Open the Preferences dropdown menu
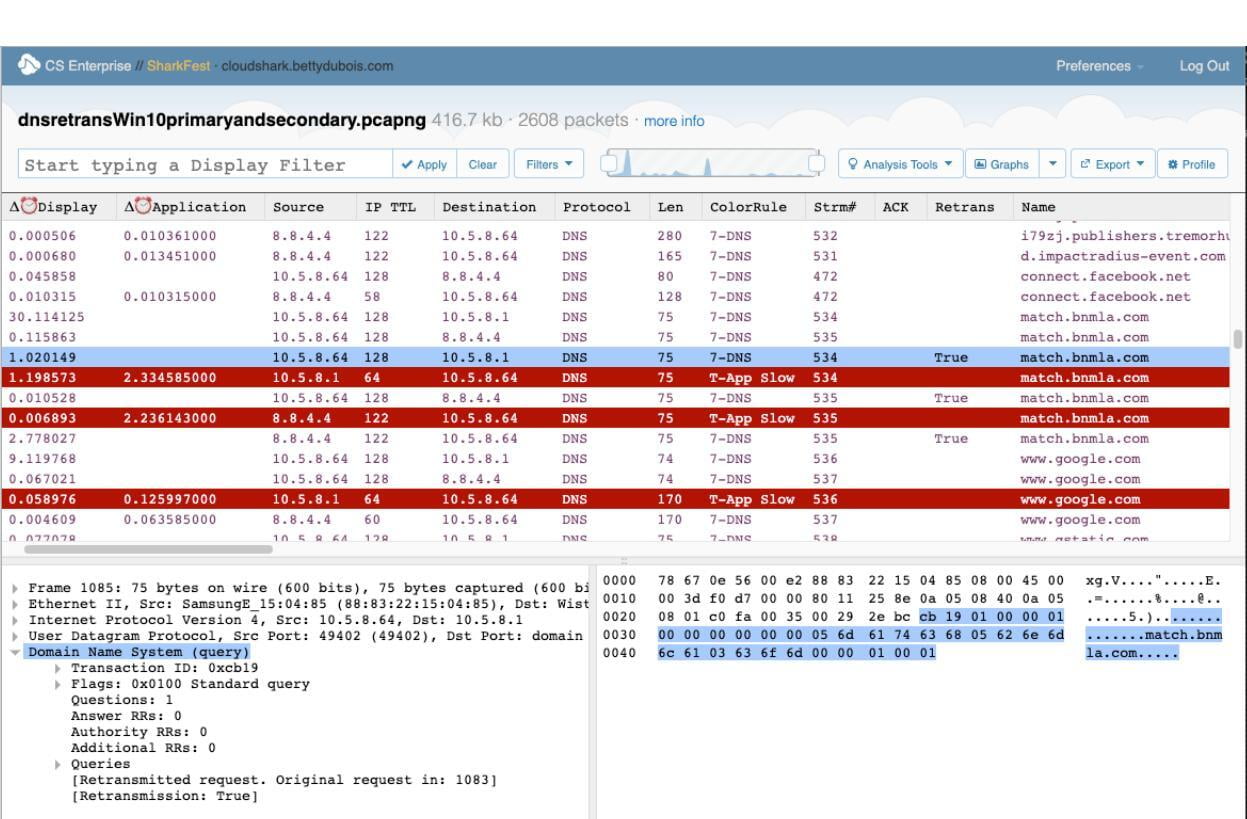 click(1094, 66)
